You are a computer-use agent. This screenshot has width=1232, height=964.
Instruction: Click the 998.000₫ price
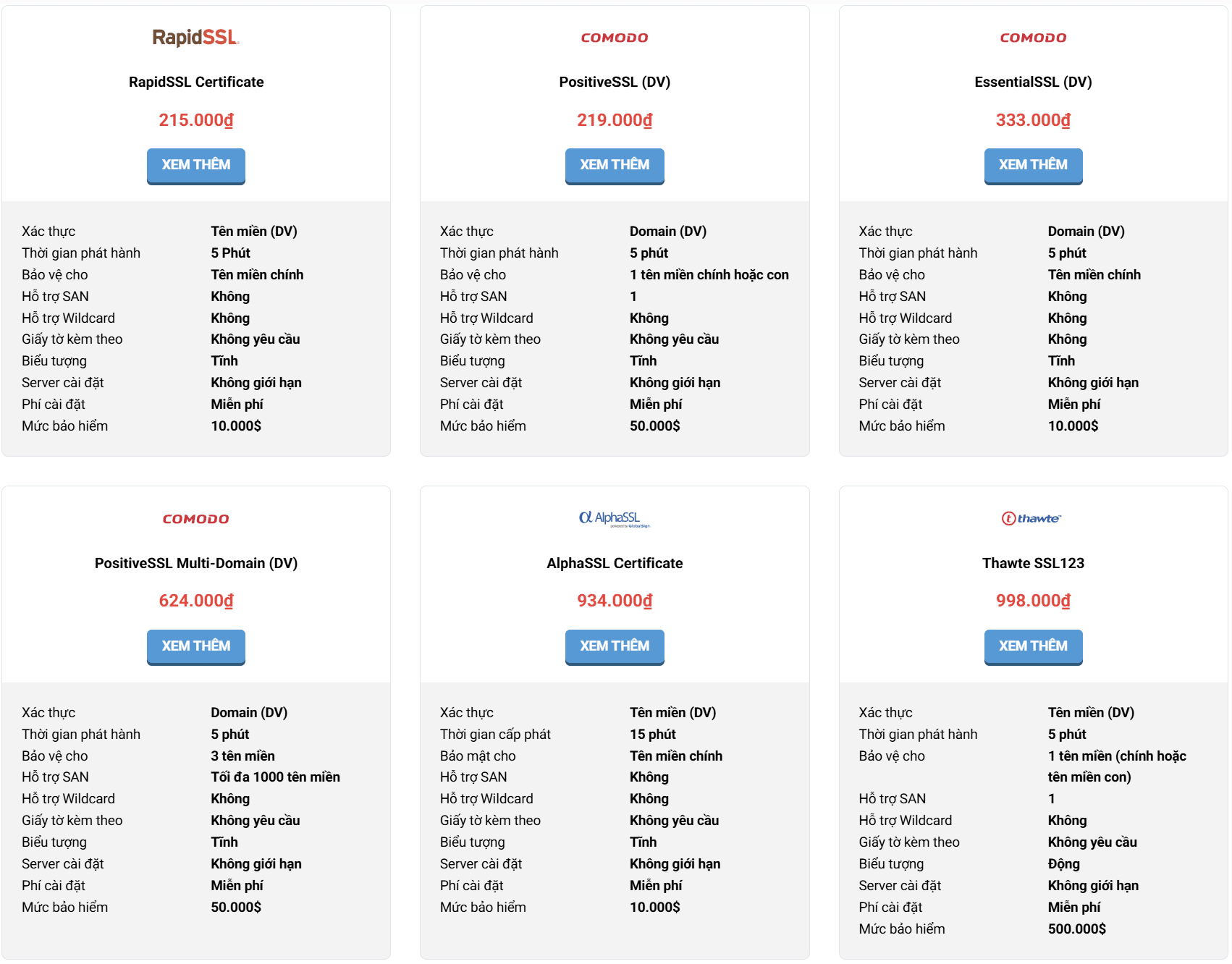pos(1033,601)
